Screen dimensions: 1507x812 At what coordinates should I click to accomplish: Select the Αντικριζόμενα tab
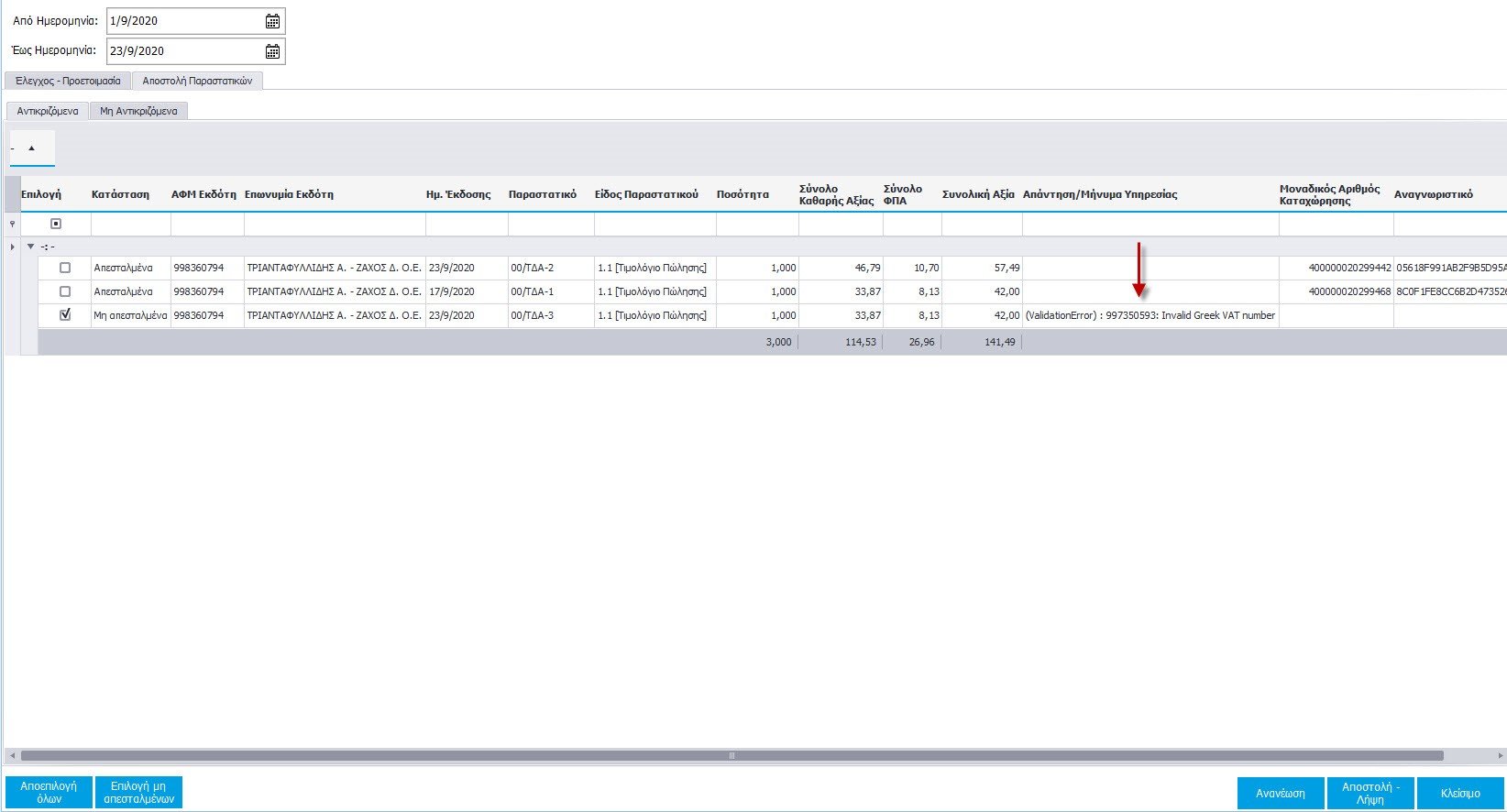click(x=48, y=111)
